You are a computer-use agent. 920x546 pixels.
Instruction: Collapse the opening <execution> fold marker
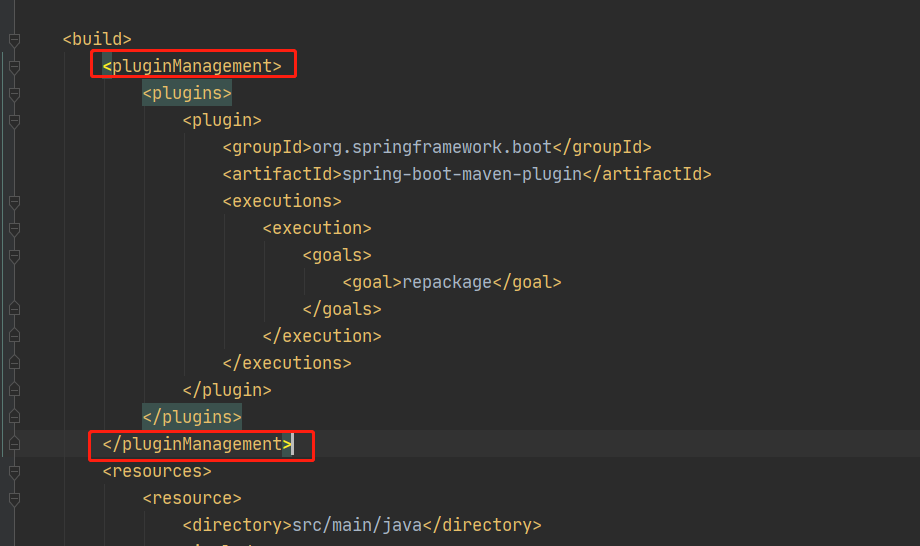click(x=14, y=228)
